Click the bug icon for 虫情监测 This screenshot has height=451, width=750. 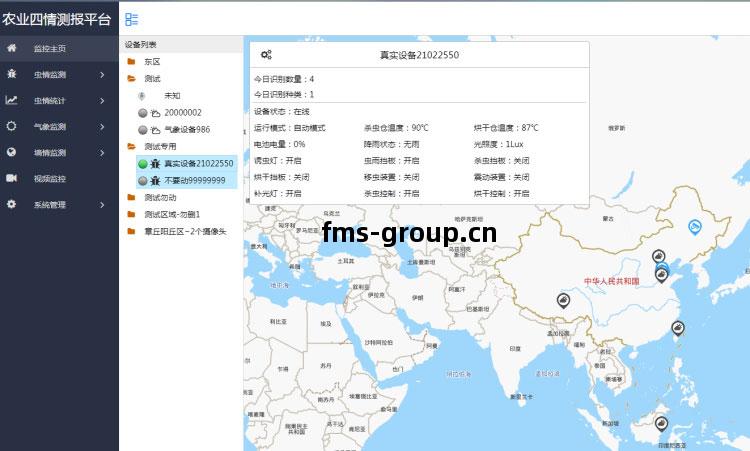click(x=11, y=74)
